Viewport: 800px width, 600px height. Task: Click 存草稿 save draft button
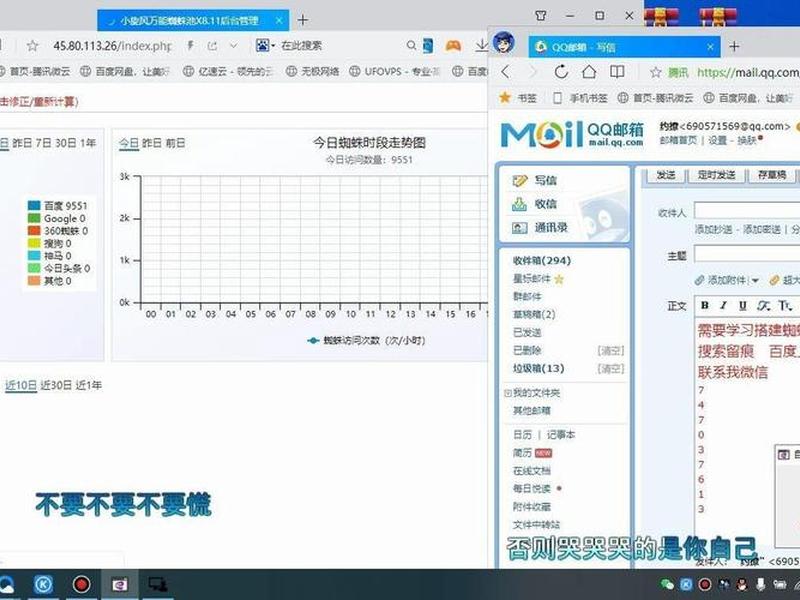771,175
